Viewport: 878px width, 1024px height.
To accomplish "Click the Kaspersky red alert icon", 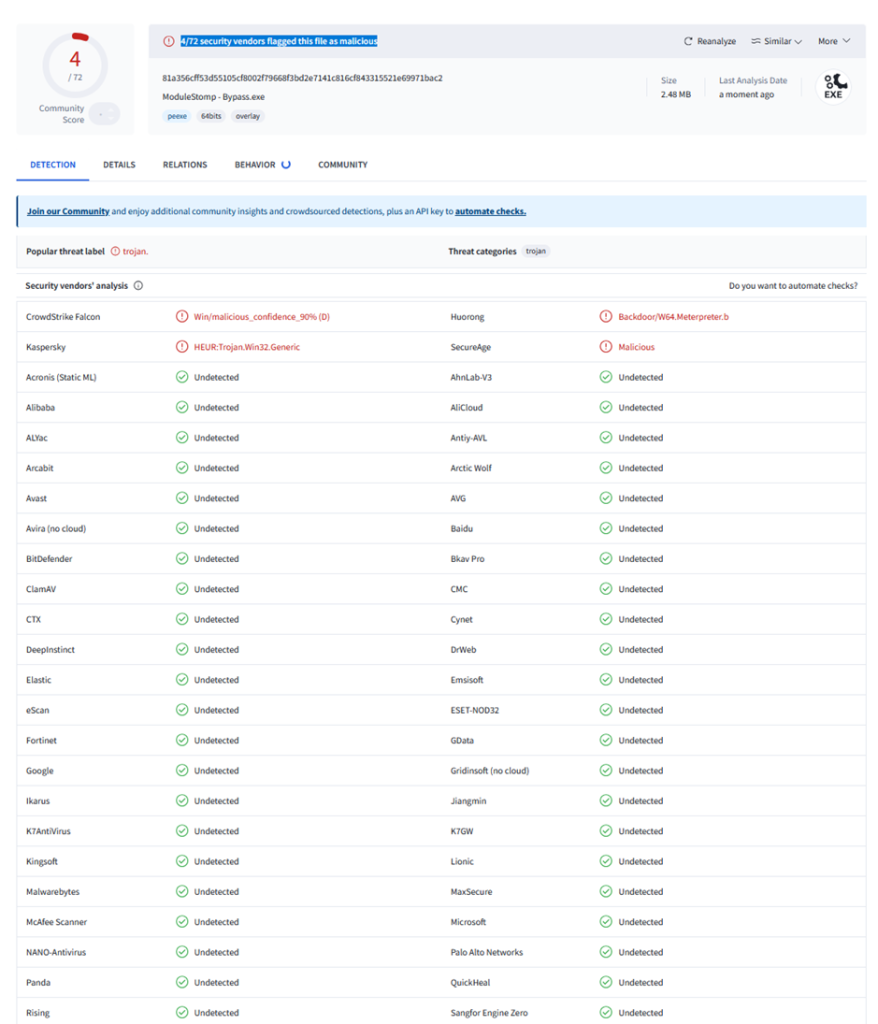I will pos(182,347).
